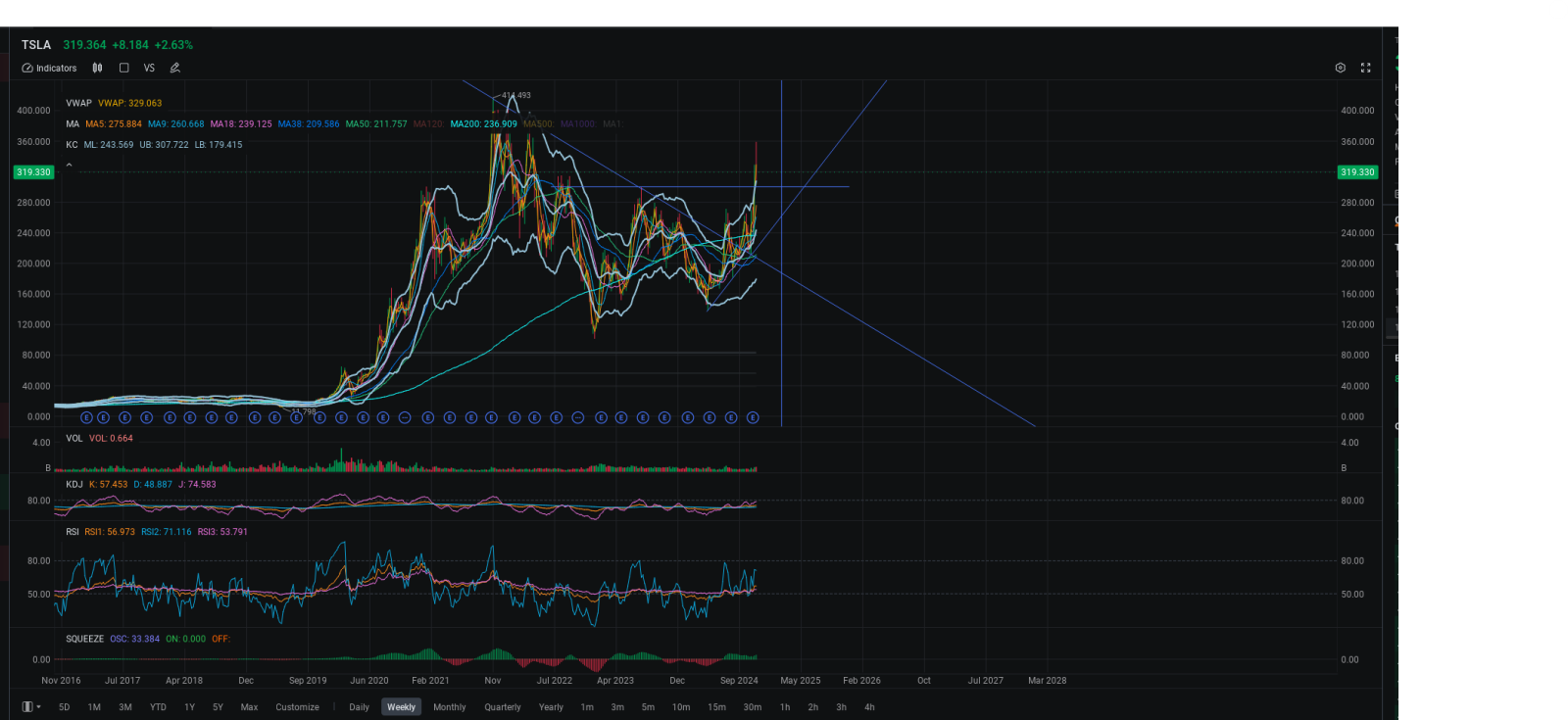
Task: Click the RSI2: 71.116 value
Action: [x=167, y=532]
